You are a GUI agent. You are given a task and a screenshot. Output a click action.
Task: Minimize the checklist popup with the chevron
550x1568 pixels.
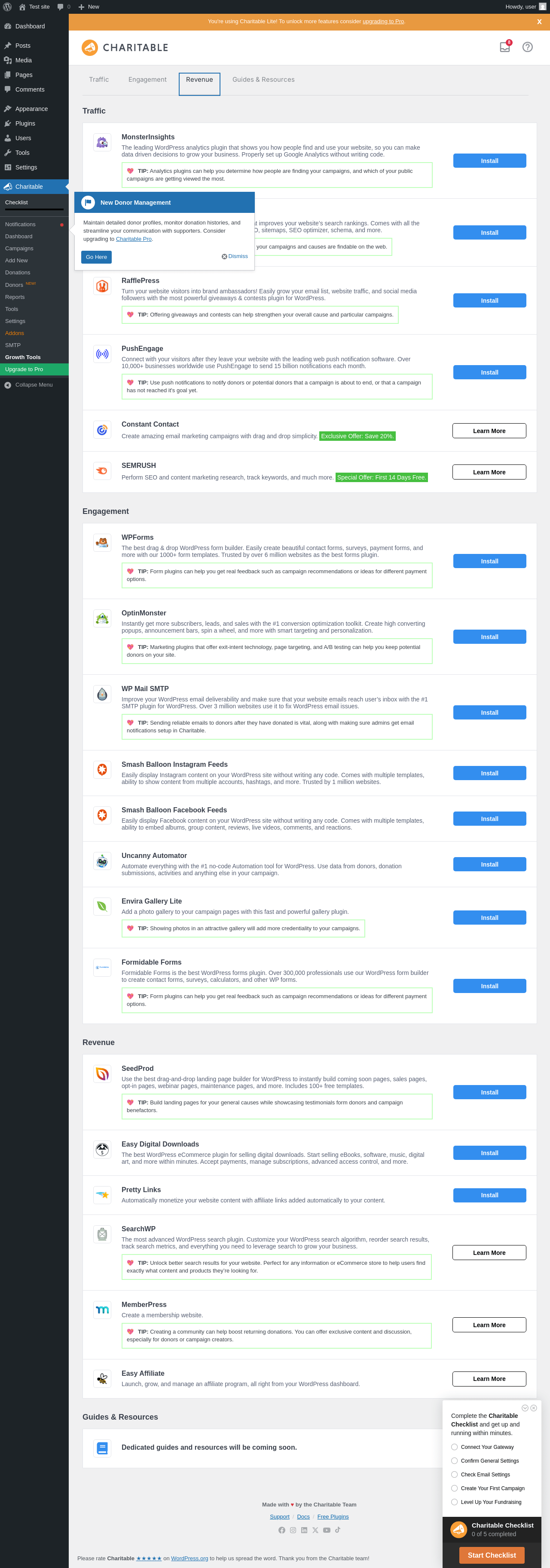point(525,1408)
